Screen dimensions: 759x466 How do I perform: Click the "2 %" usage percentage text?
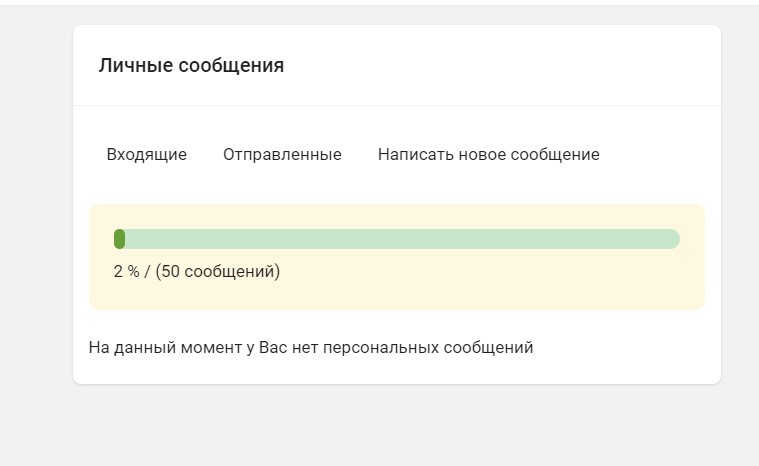click(126, 271)
